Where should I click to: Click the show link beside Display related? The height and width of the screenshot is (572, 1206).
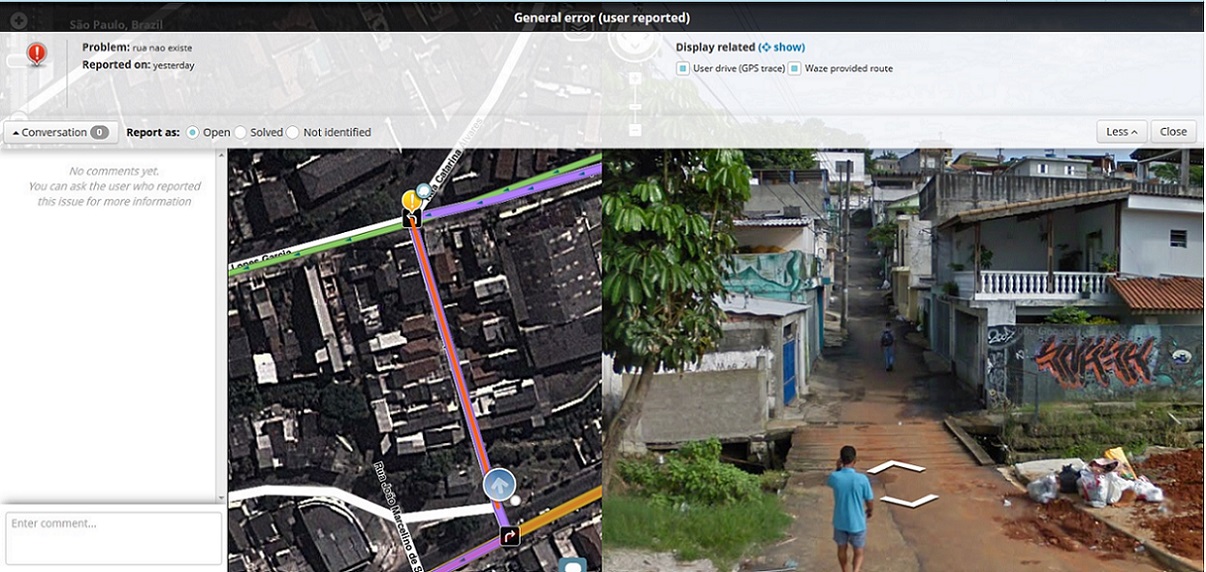pyautogui.click(x=782, y=47)
